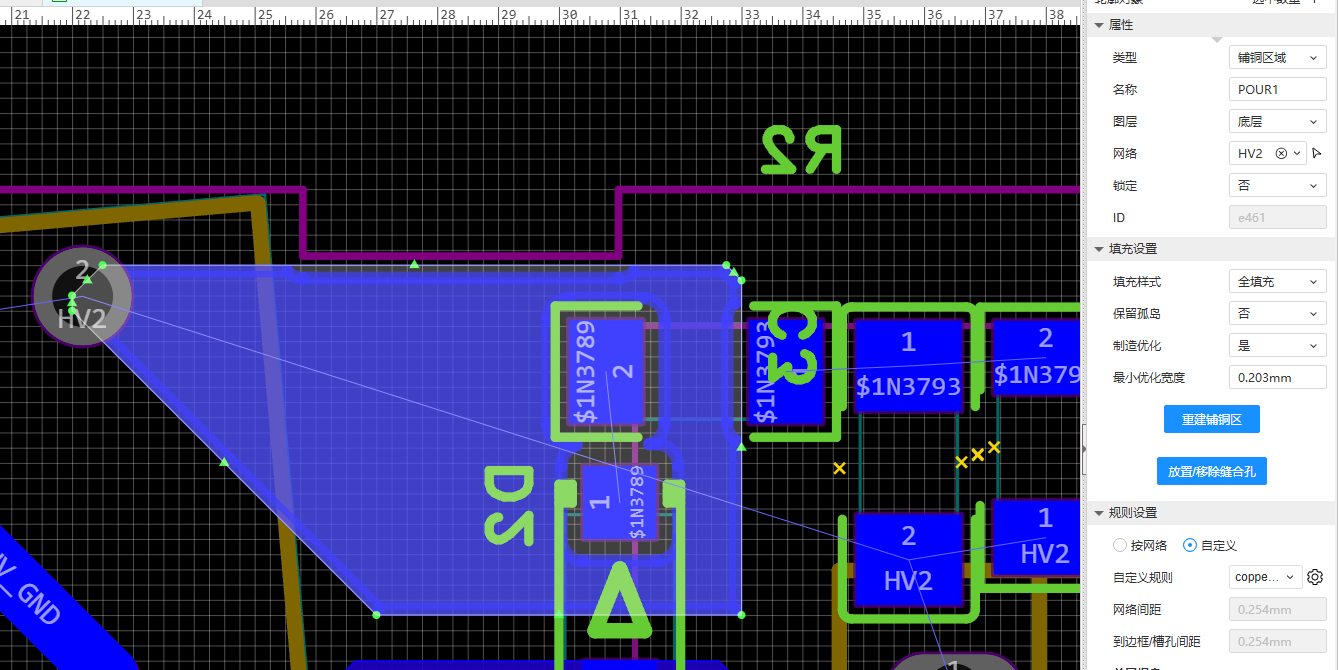Click the 放置/移除缝合孔 button
Screen dimensions: 1338x670
pyautogui.click(x=1211, y=471)
